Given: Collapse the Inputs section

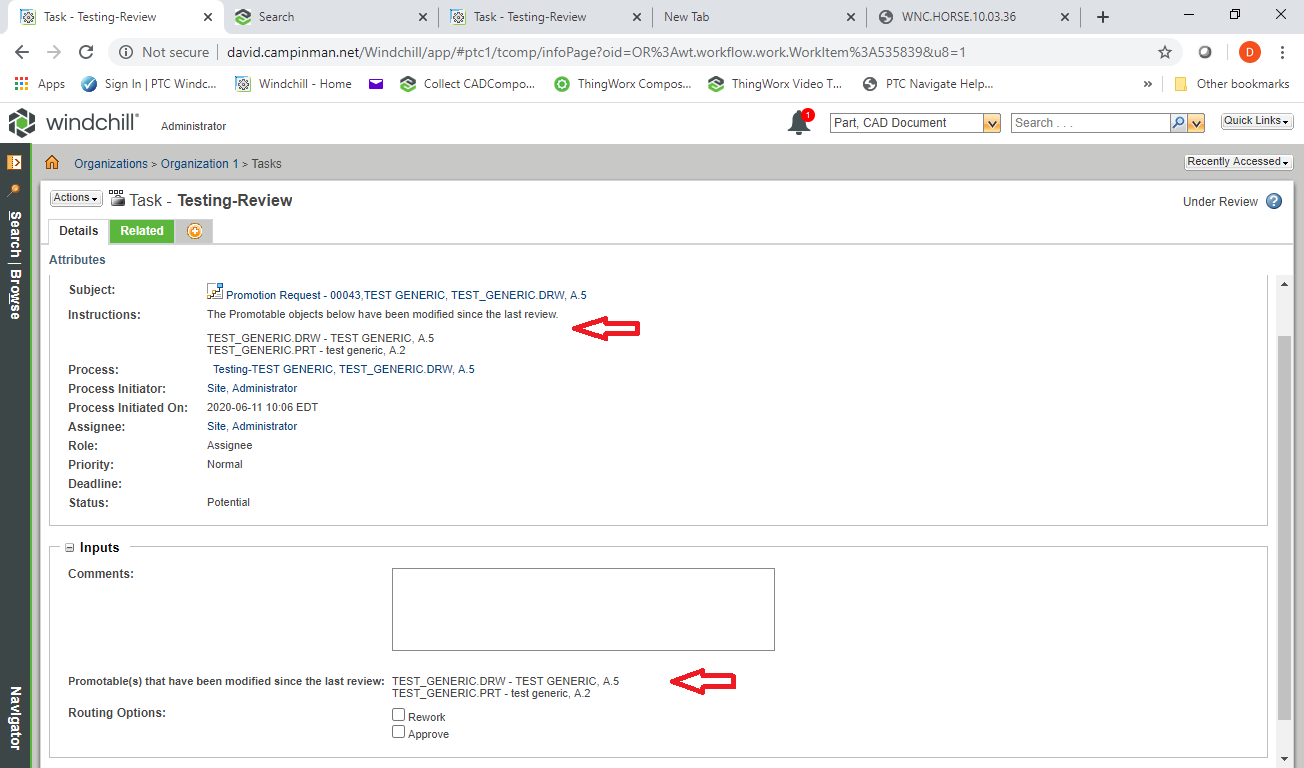Looking at the screenshot, I should (69, 547).
